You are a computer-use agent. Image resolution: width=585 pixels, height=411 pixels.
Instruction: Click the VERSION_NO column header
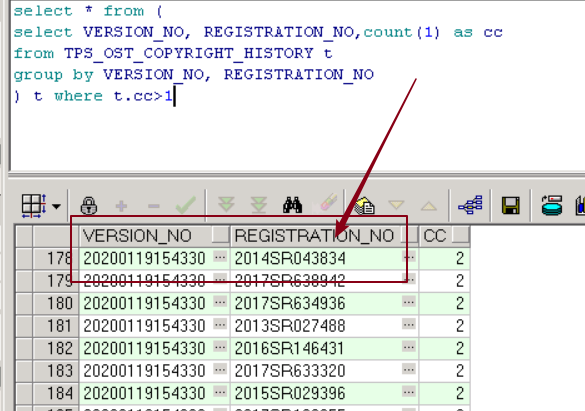pos(154,236)
